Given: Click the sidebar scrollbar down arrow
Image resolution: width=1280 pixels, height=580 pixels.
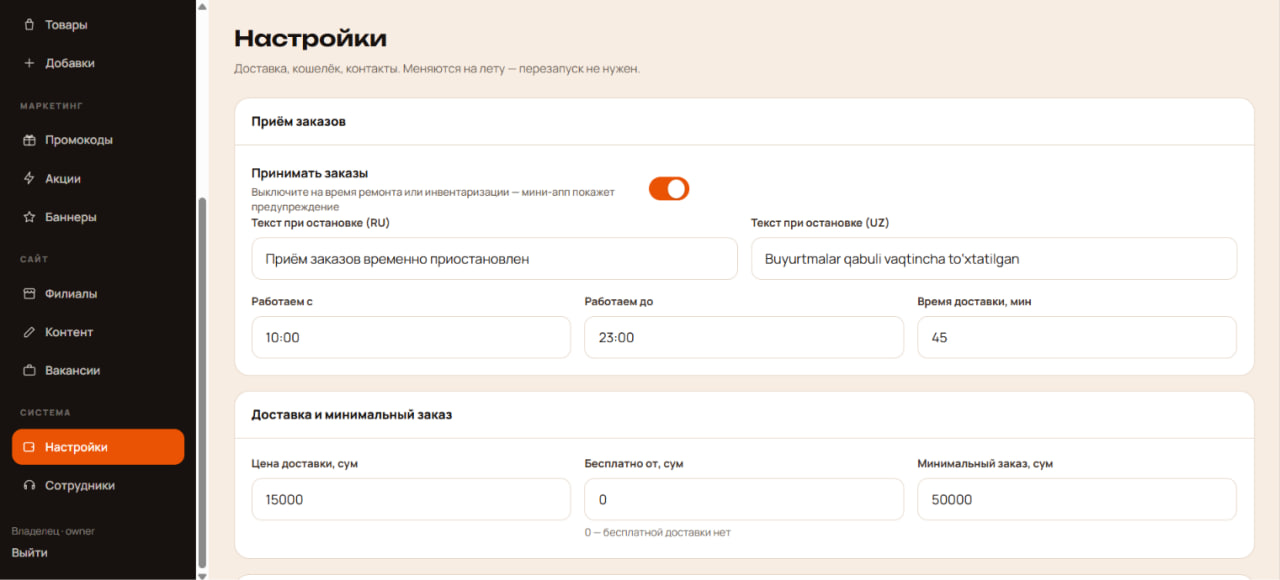Looking at the screenshot, I should (203, 575).
